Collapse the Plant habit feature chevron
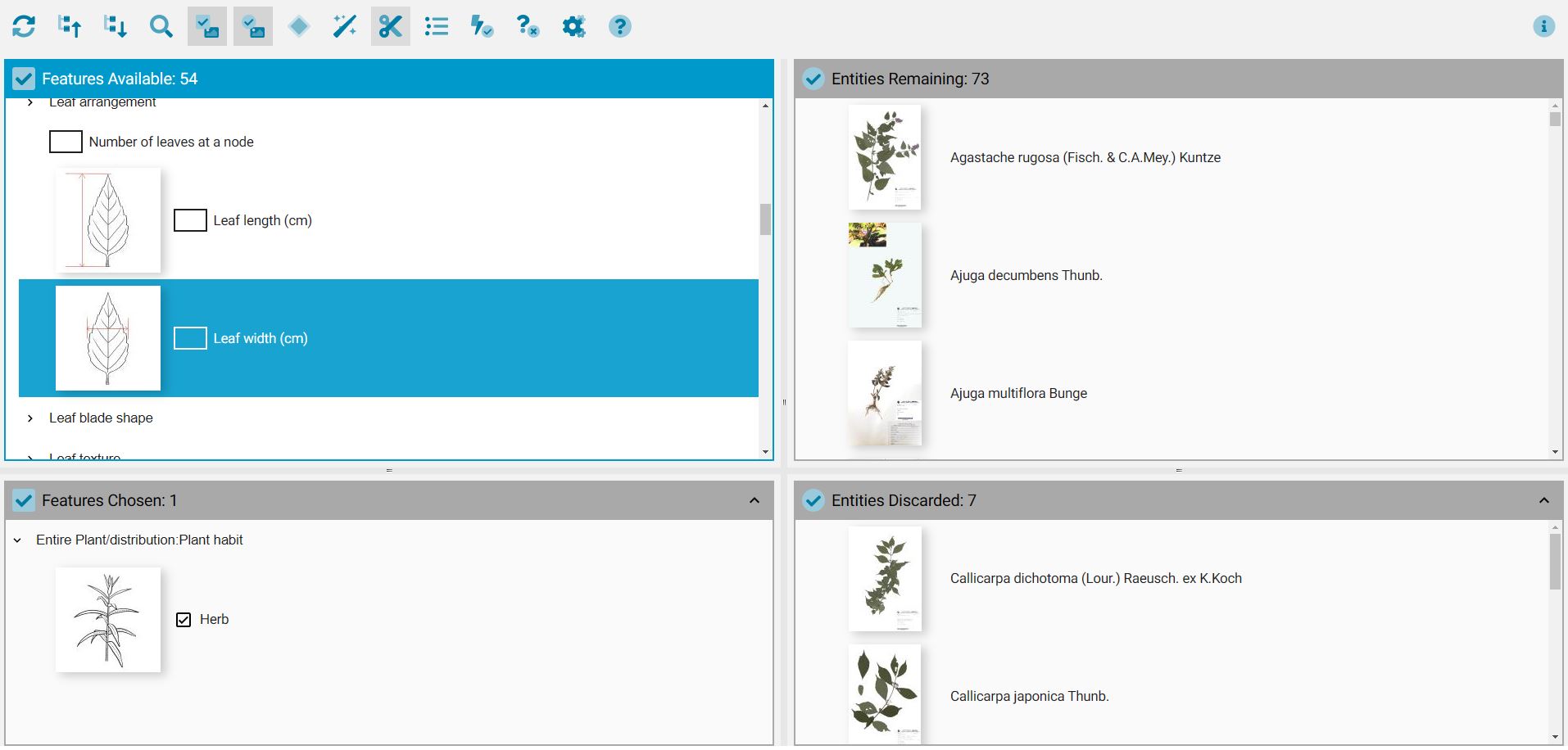This screenshot has height=750, width=1568. (x=17, y=540)
